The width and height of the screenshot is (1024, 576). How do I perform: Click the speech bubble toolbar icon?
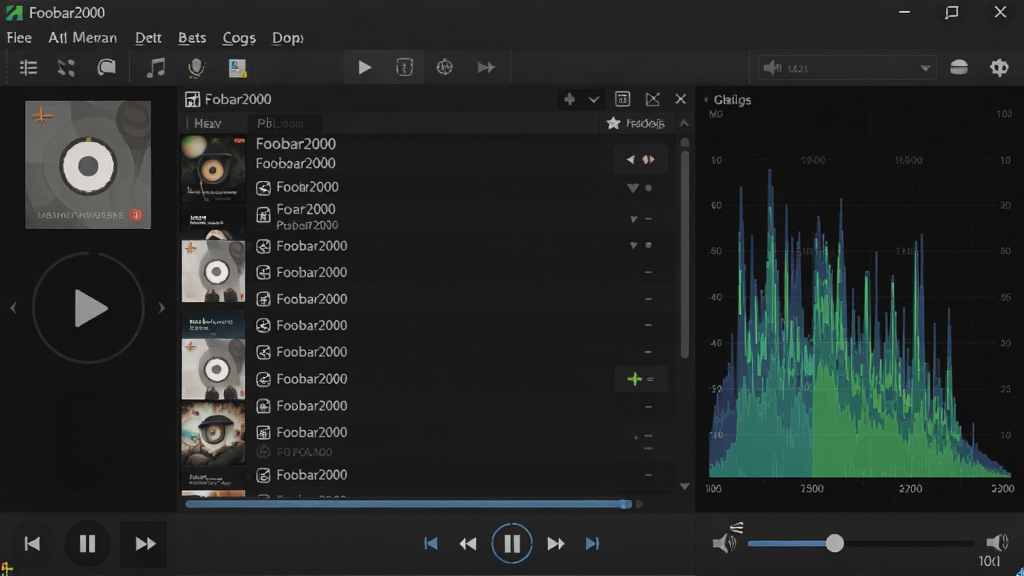click(106, 67)
